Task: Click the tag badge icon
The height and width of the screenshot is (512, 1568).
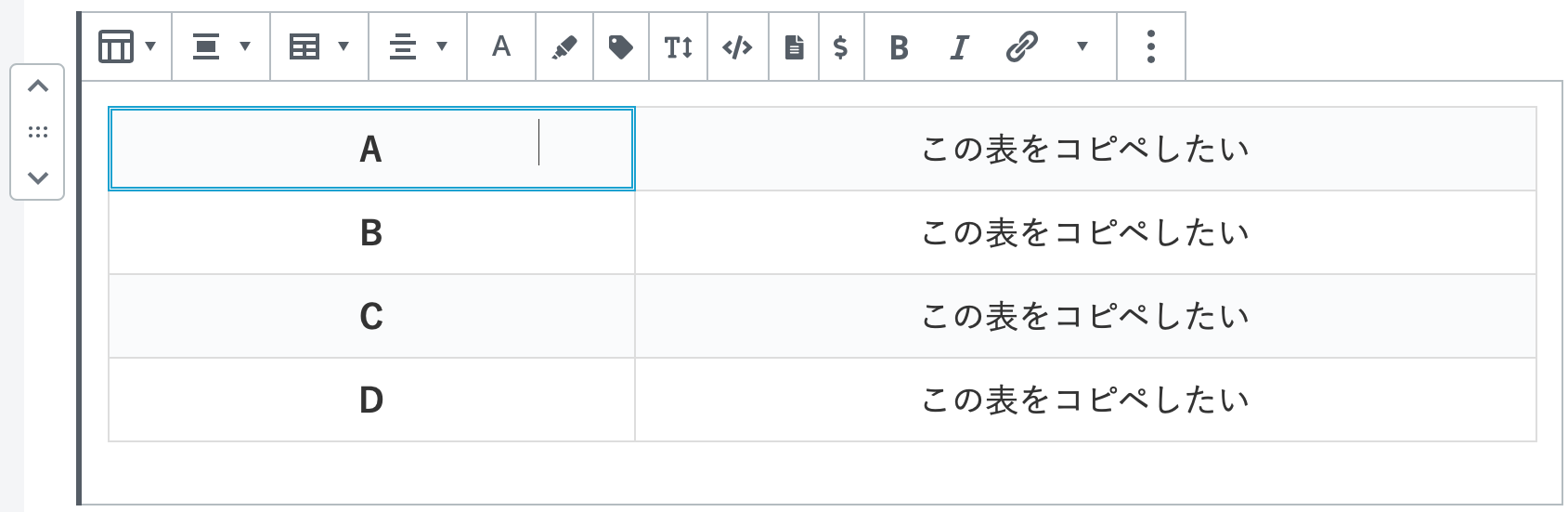Action: [x=621, y=46]
